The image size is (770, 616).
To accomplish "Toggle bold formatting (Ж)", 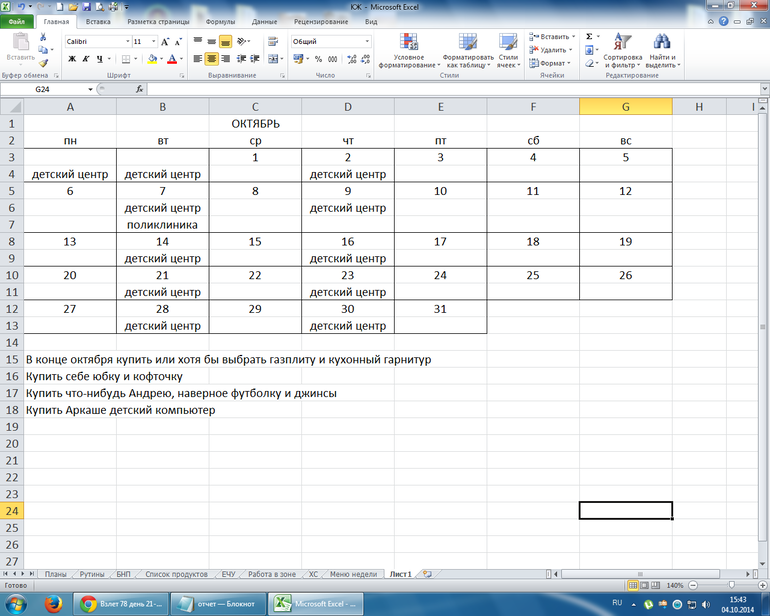I will pyautogui.click(x=71, y=59).
